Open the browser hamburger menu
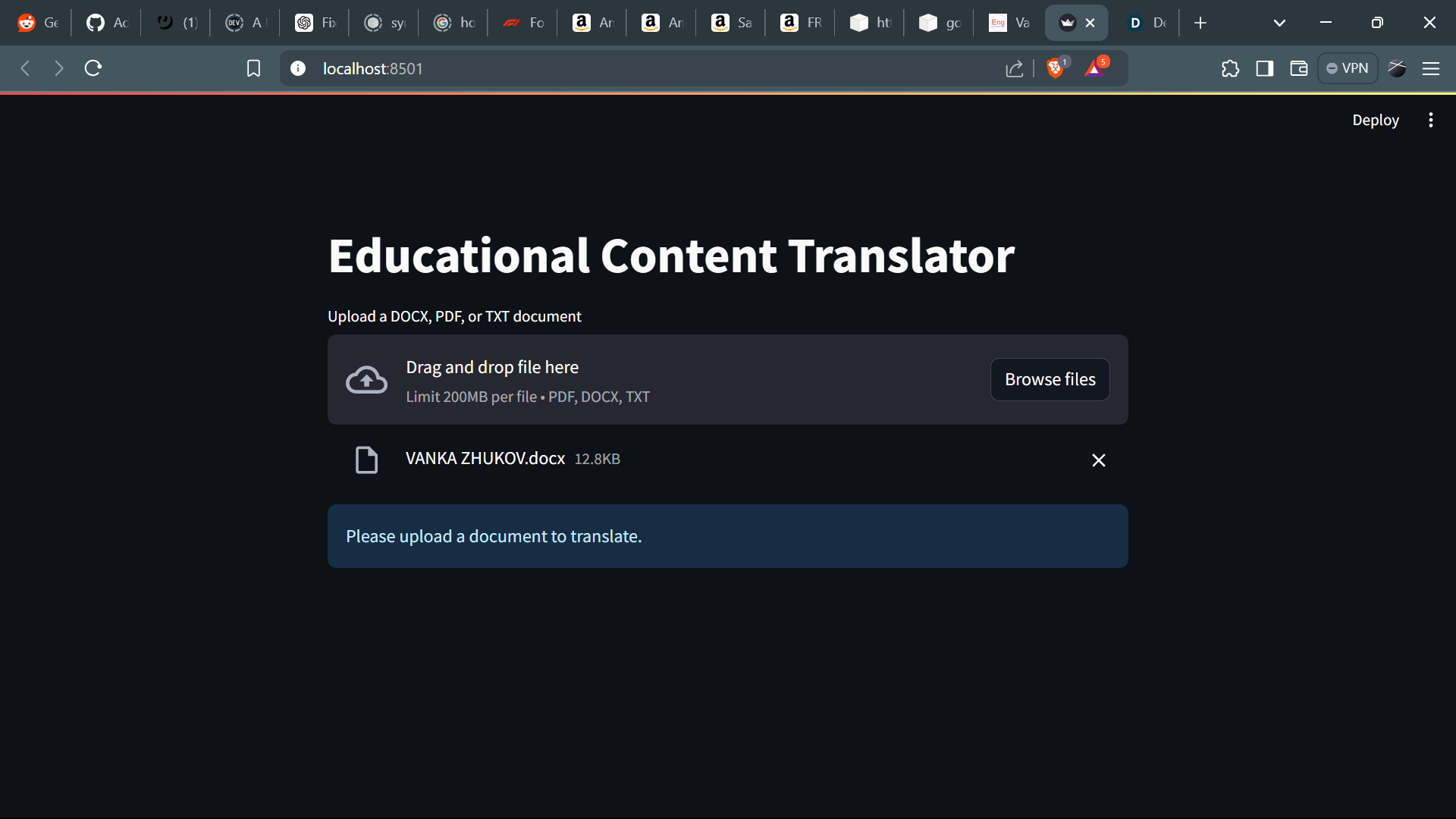The width and height of the screenshot is (1456, 819). 1430,68
